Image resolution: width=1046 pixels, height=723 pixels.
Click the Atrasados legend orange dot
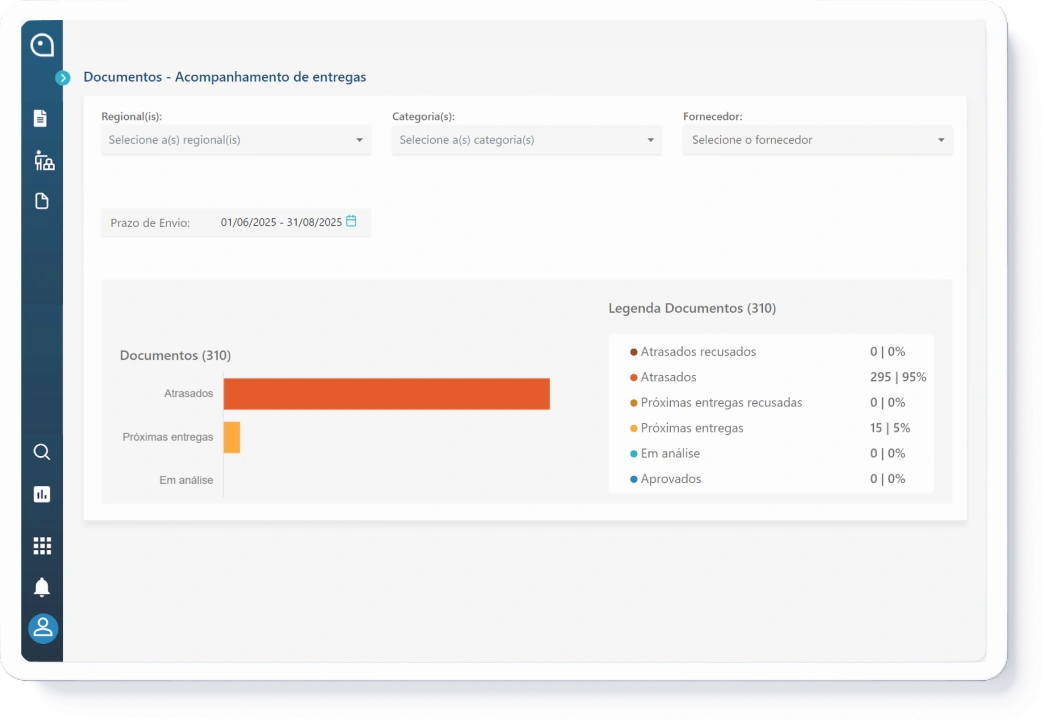click(634, 378)
